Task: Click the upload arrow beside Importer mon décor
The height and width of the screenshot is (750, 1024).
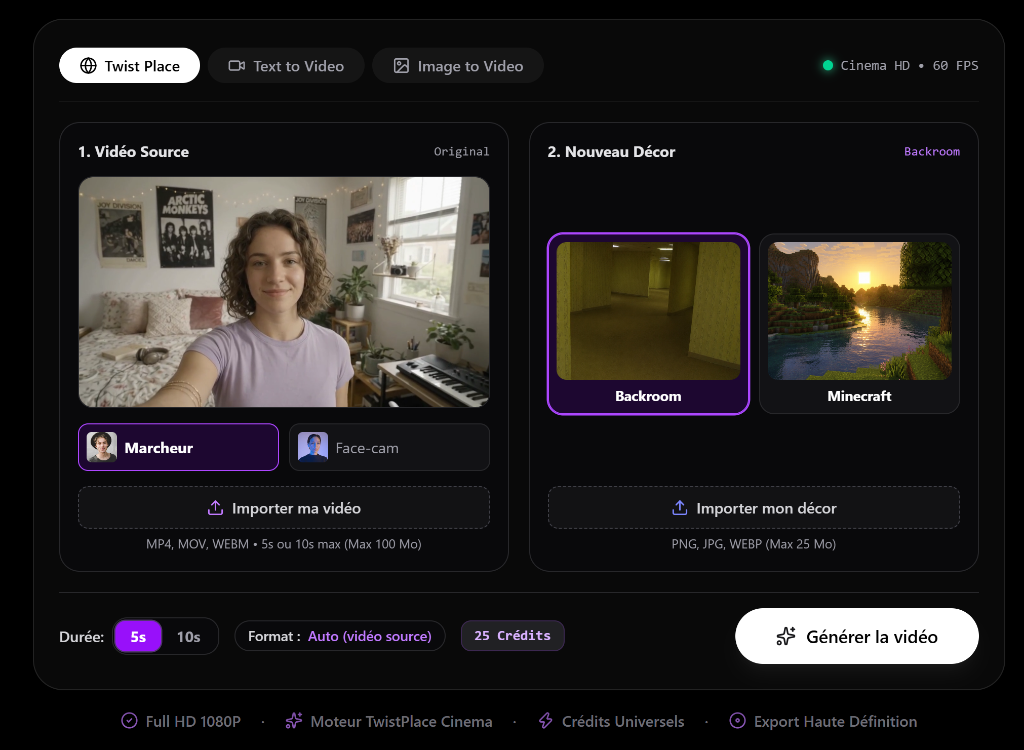Action: point(680,508)
